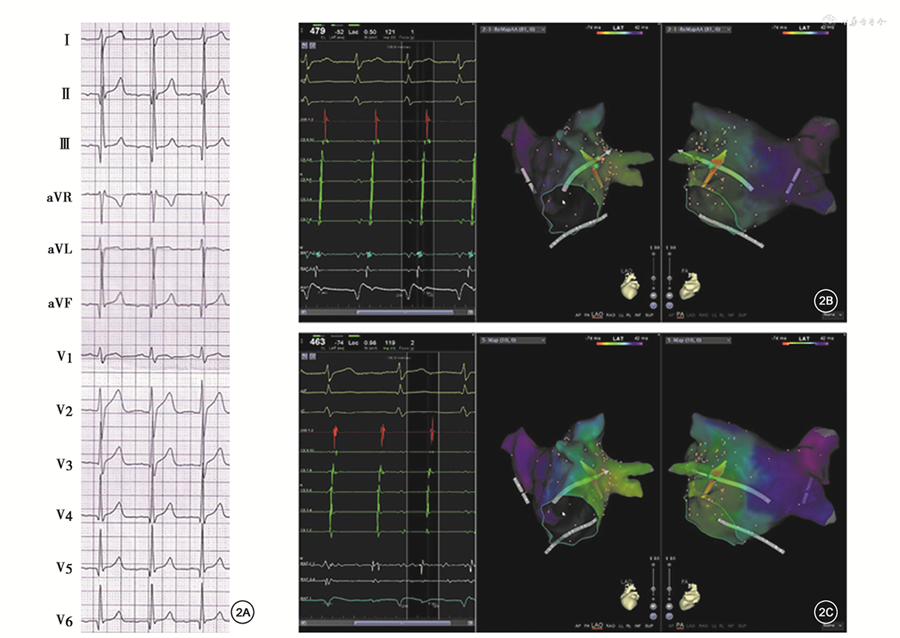Switch to AP view in panel 2C left view
The image size is (900, 638).
(579, 624)
